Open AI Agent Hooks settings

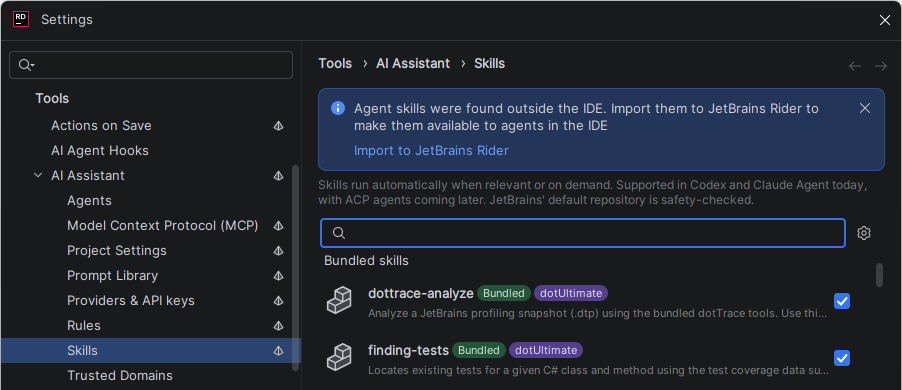tap(100, 151)
